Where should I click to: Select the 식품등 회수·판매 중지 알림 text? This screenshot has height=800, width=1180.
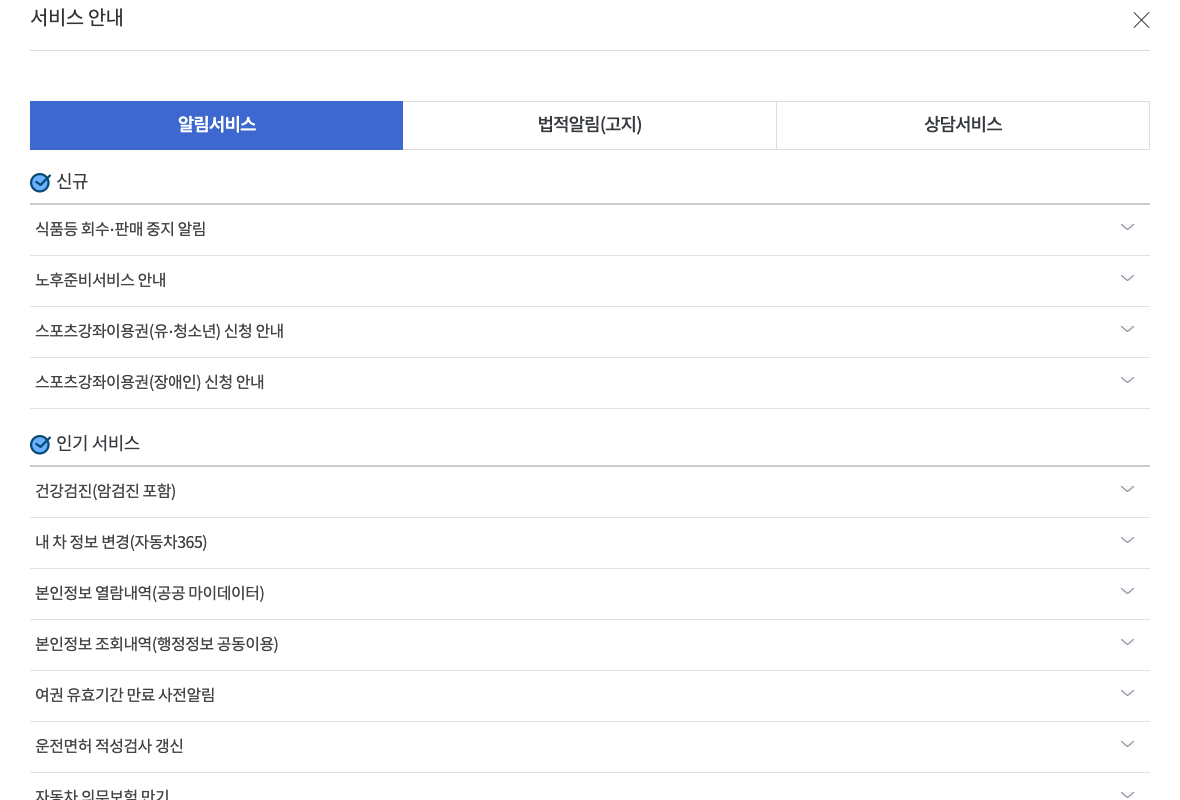click(120, 229)
